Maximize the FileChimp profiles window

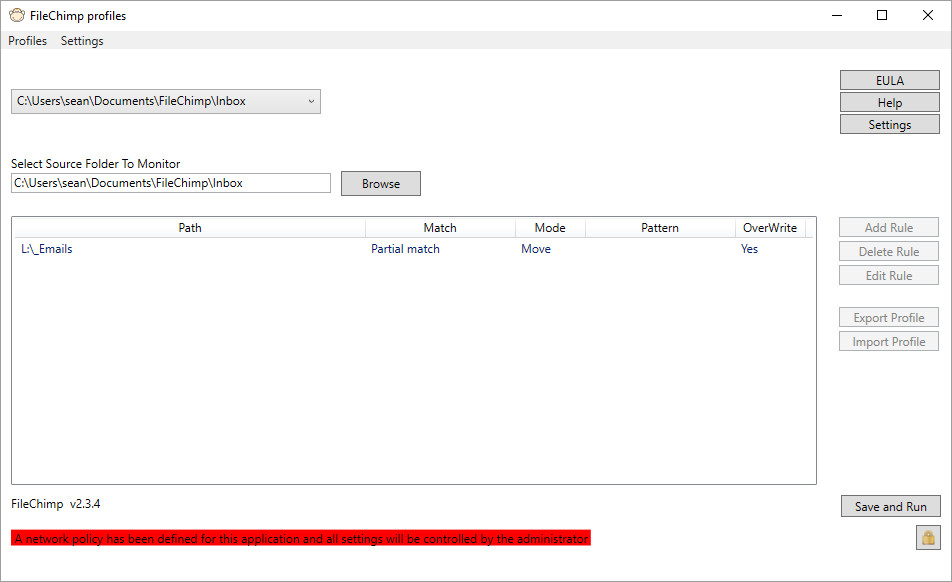click(882, 15)
